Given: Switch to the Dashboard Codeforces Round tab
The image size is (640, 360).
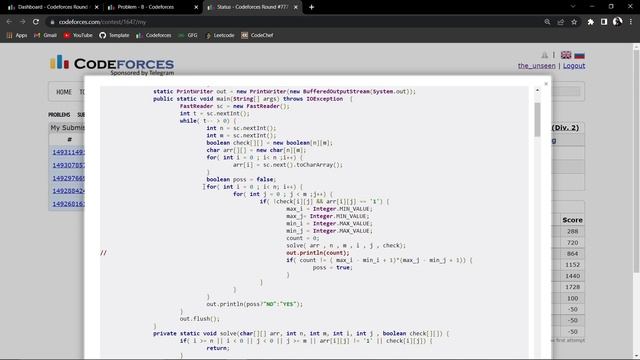Looking at the screenshot, I should [52, 7].
